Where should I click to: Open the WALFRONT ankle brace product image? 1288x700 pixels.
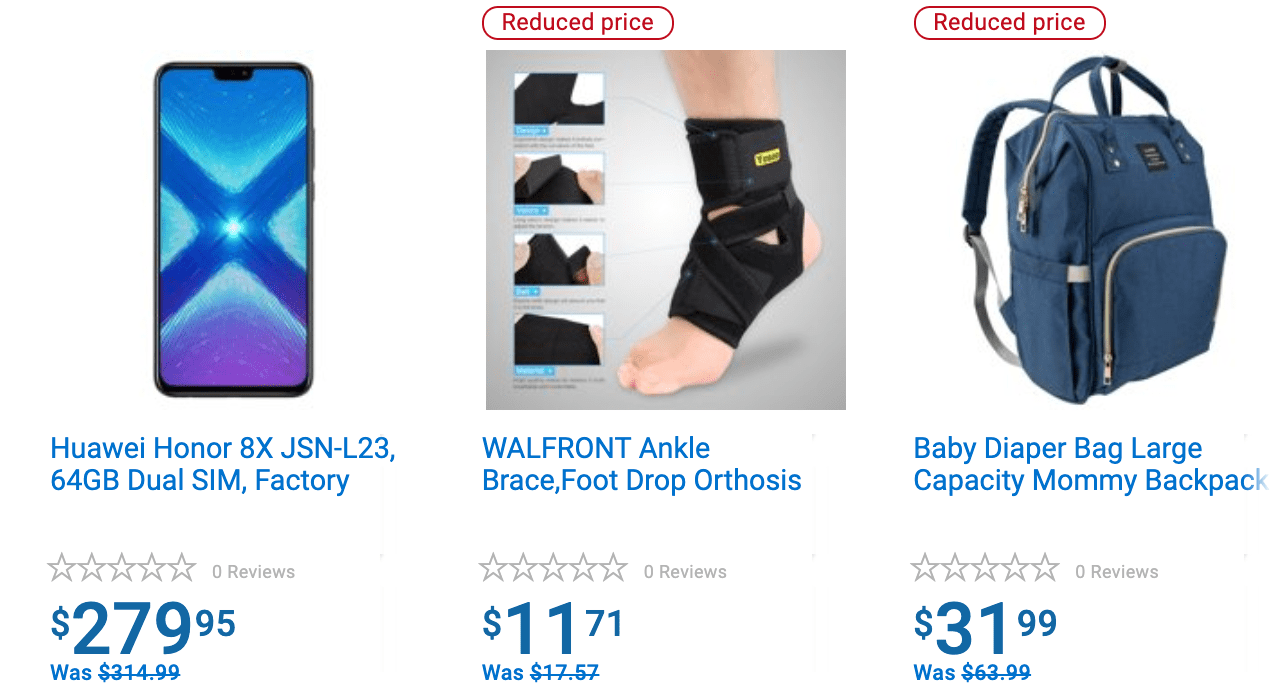(666, 230)
